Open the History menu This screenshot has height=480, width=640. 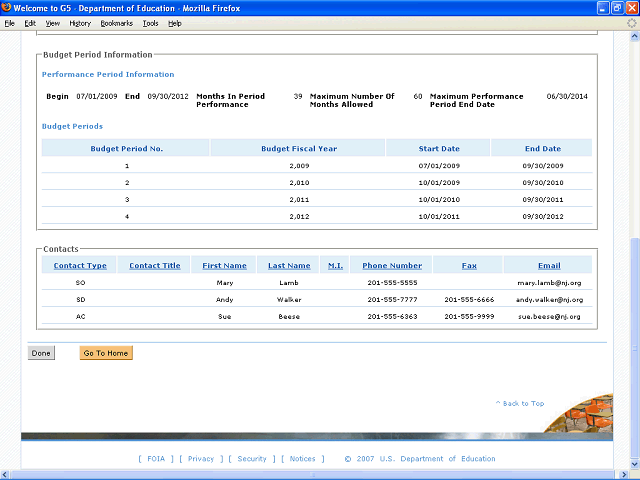[x=80, y=22]
